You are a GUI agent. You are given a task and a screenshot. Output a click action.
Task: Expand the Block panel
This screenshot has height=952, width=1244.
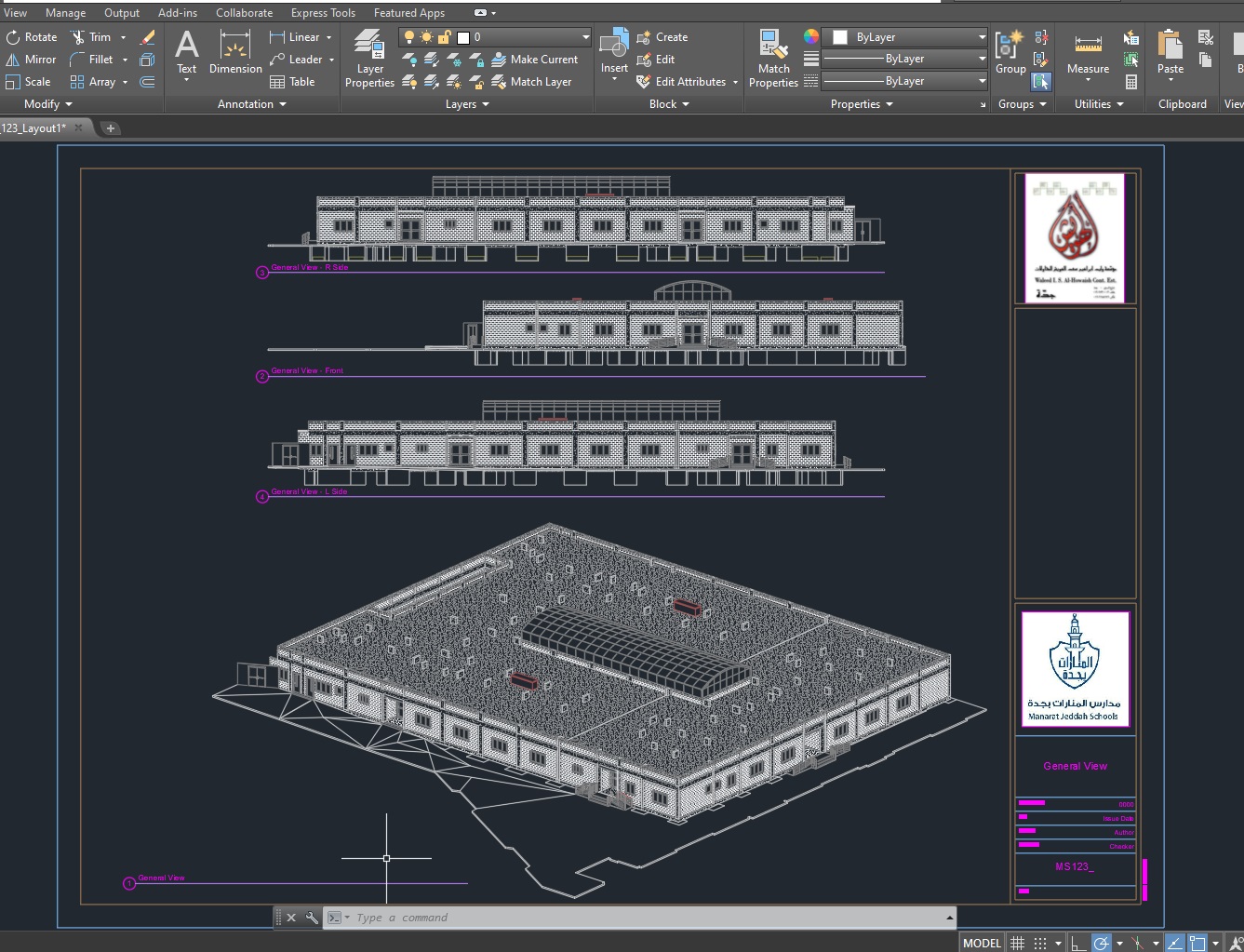pyautogui.click(x=669, y=104)
